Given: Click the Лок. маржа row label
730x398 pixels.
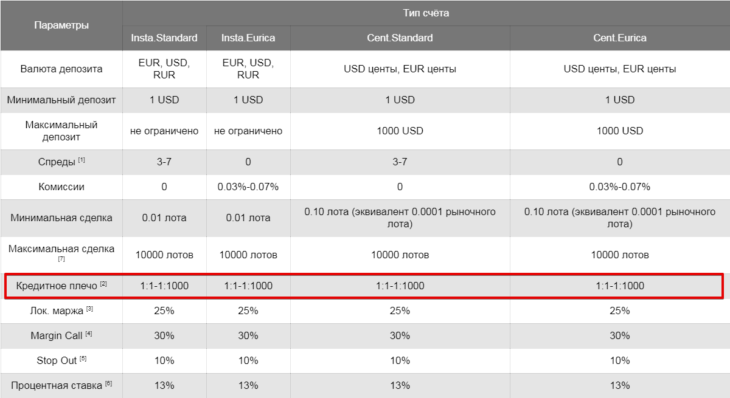Looking at the screenshot, I should [56, 310].
